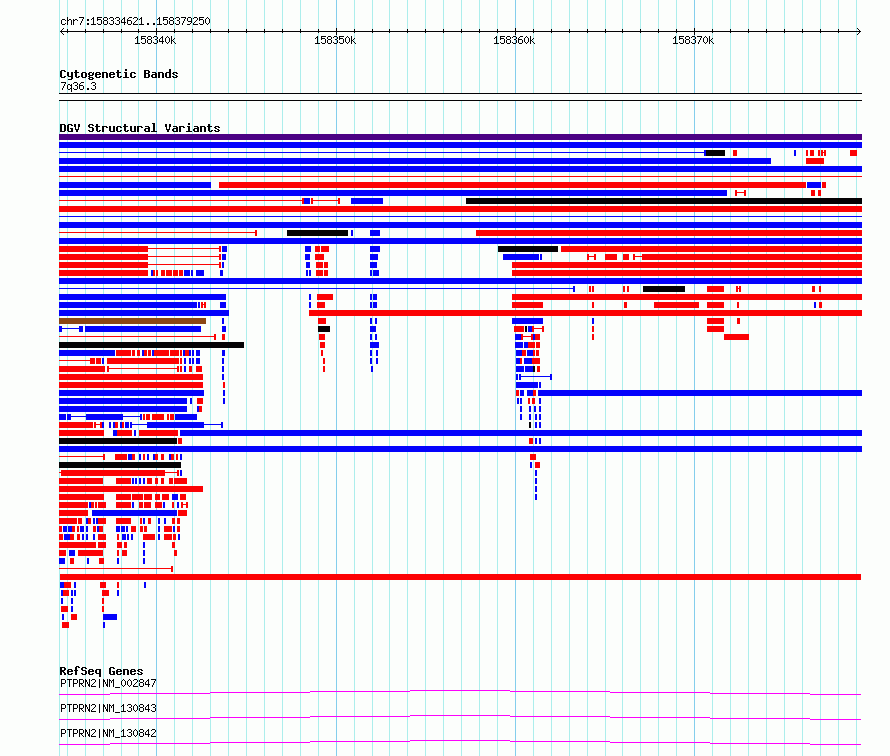Click the 158370k ruler label

coord(692,40)
